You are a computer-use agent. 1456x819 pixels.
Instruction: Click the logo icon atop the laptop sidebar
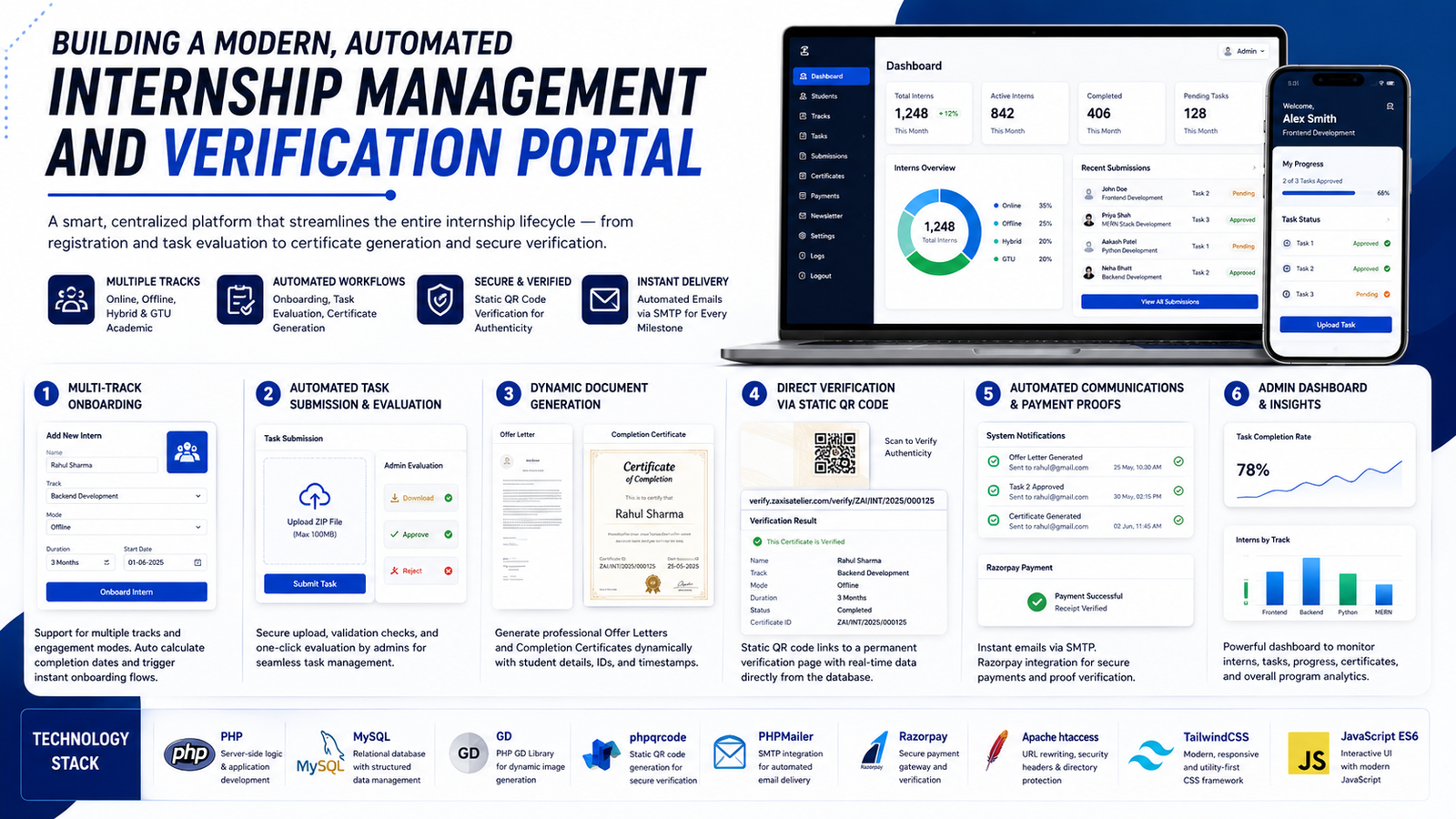click(x=804, y=51)
